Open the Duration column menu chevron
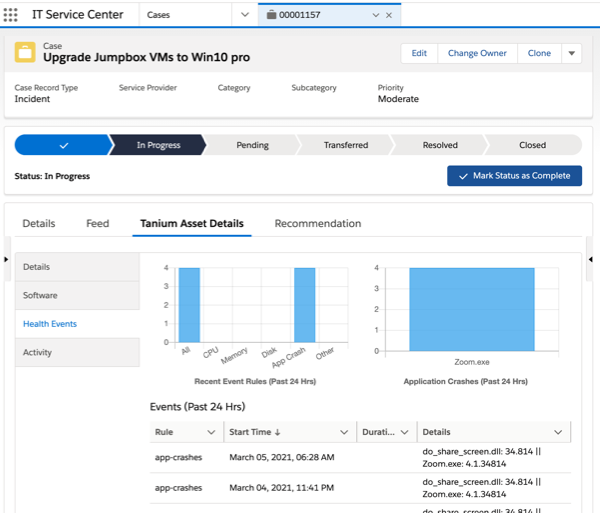Viewport: 600px width, 513px height. [404, 432]
